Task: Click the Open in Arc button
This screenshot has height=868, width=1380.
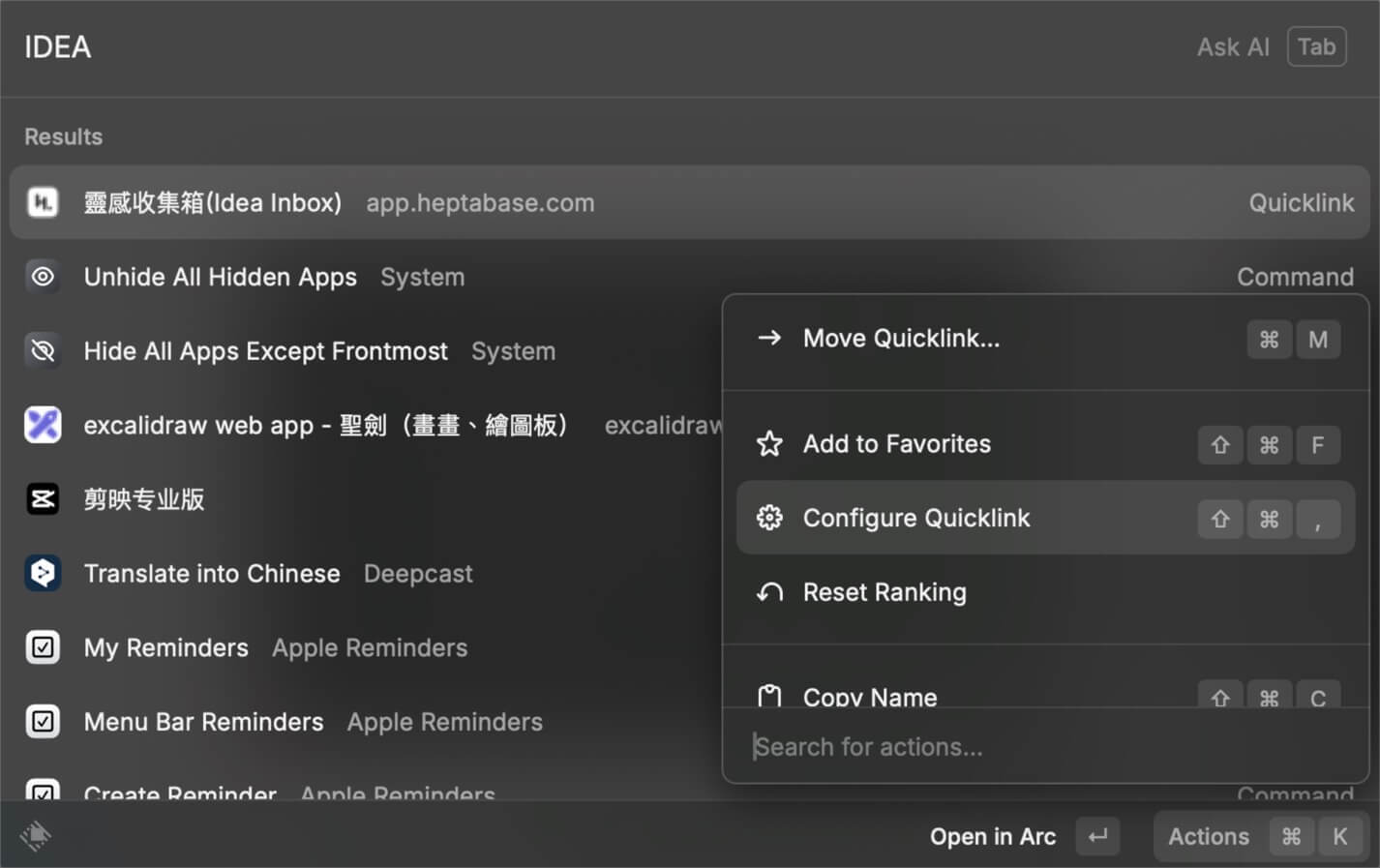Action: coord(993,836)
